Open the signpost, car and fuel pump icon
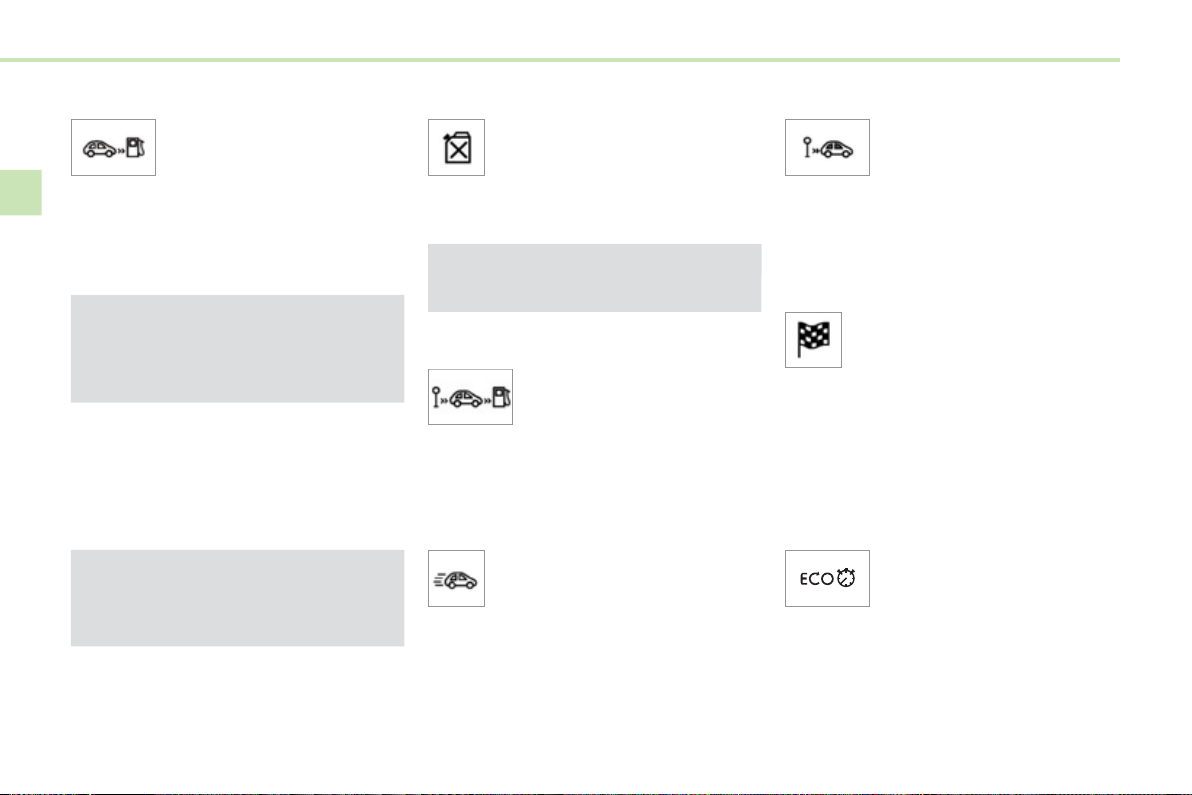Screen dimensions: 1192x795 [x=470, y=396]
